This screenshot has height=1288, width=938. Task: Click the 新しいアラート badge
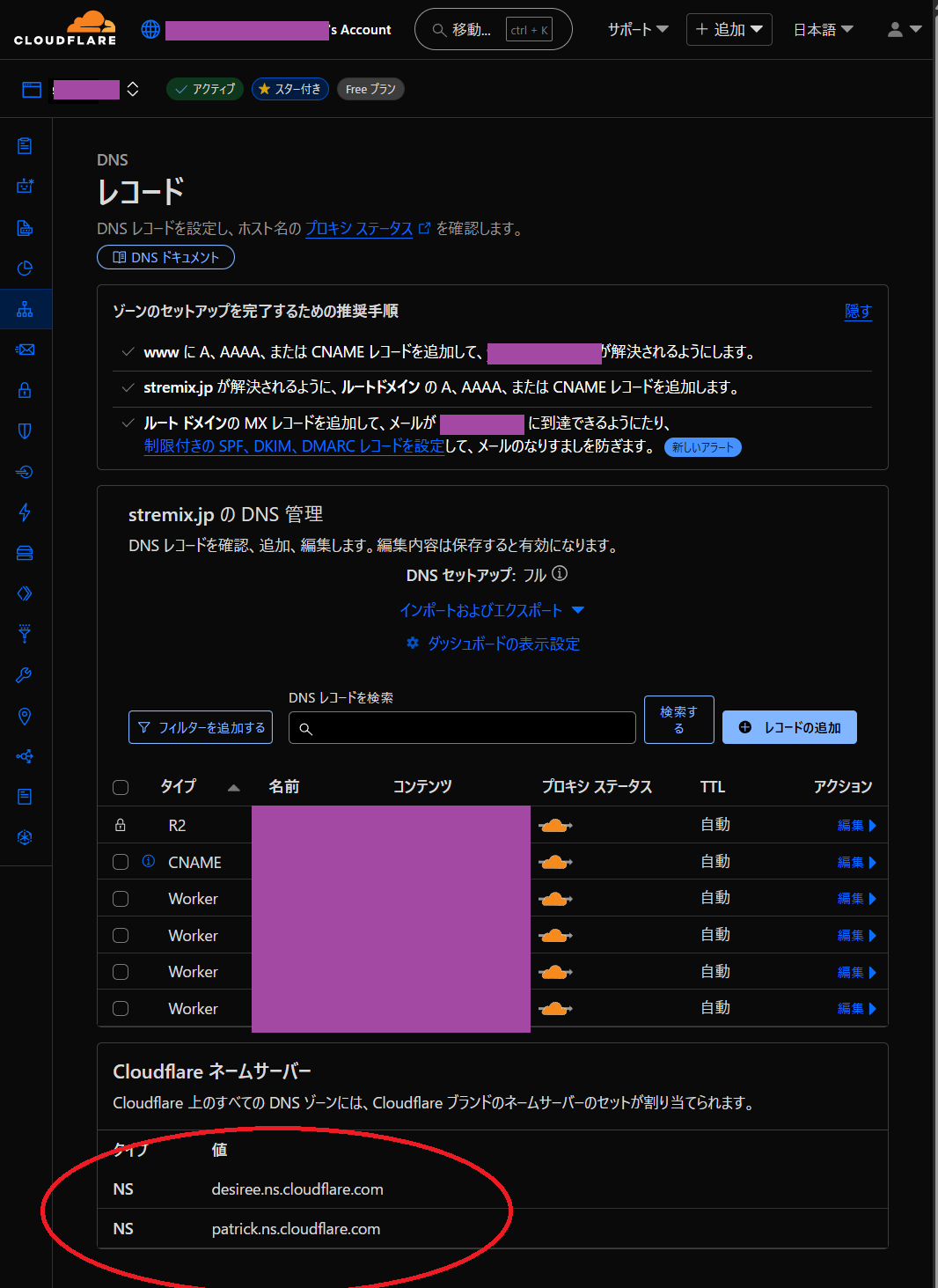(703, 447)
